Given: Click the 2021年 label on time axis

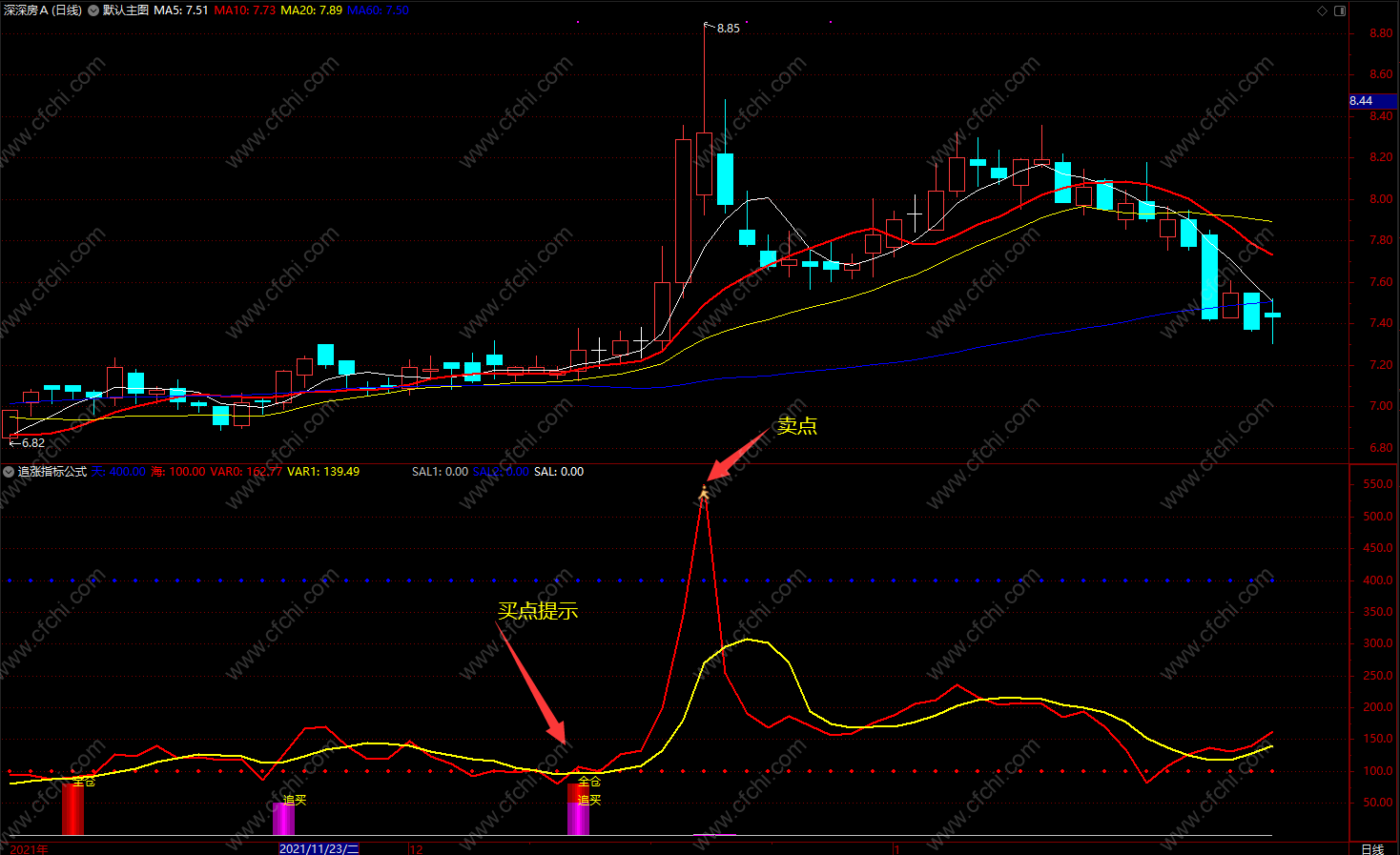Looking at the screenshot, I should [x=29, y=849].
